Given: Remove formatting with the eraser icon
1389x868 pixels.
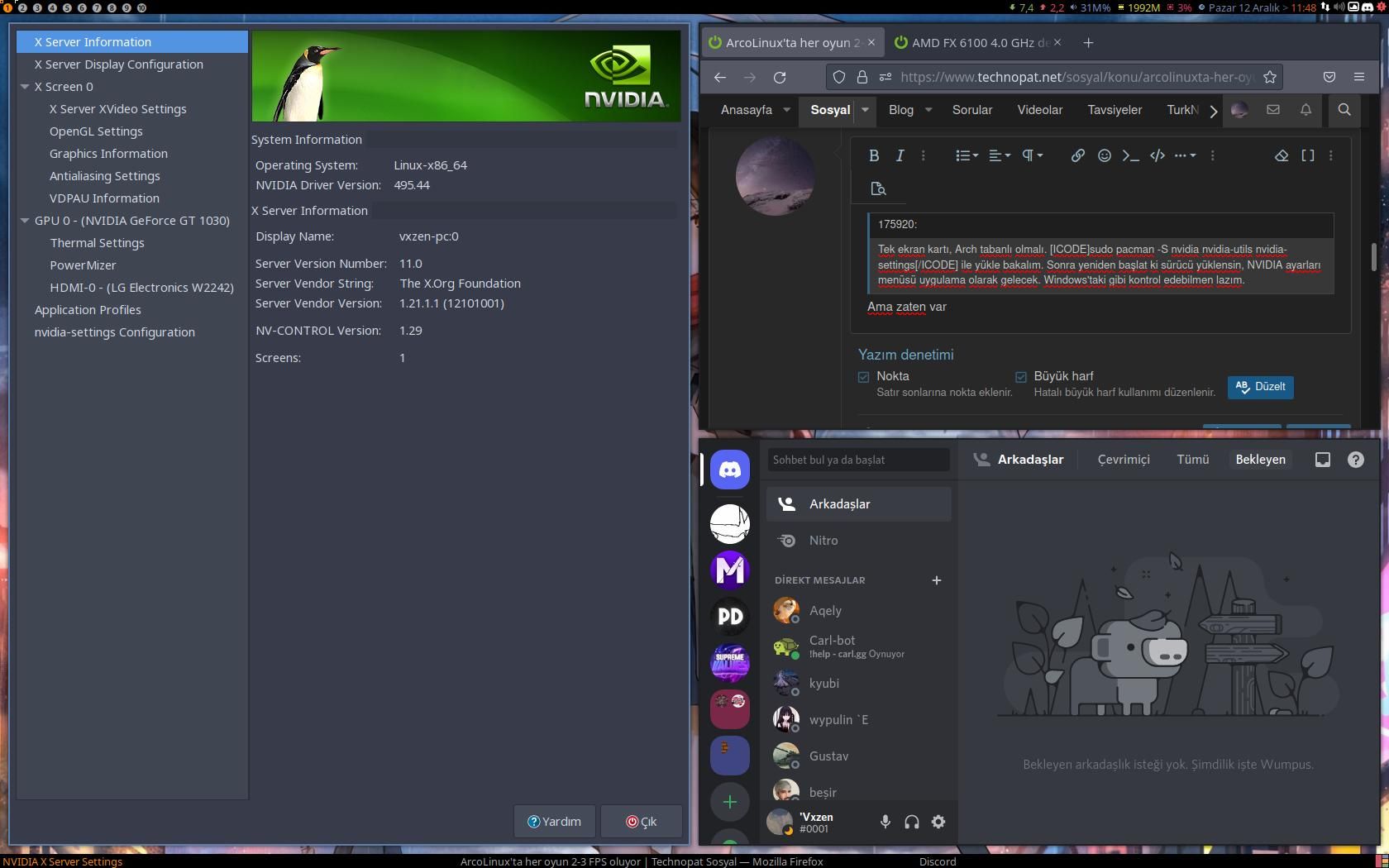Looking at the screenshot, I should pos(1282,155).
